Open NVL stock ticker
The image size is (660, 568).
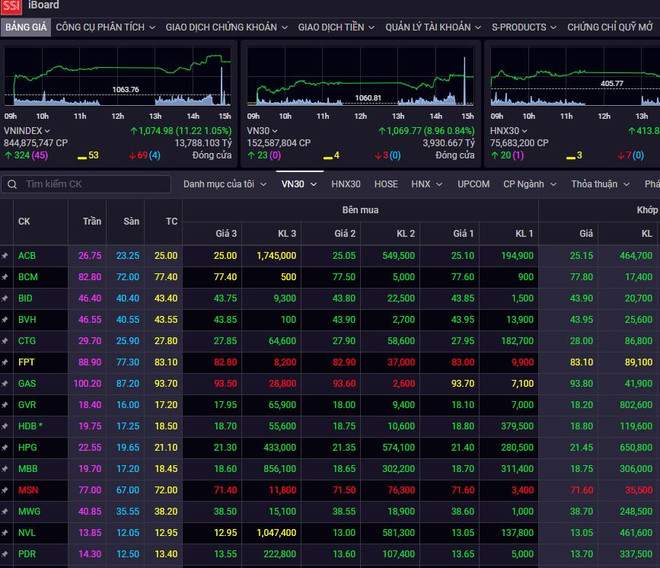pyautogui.click(x=27, y=533)
